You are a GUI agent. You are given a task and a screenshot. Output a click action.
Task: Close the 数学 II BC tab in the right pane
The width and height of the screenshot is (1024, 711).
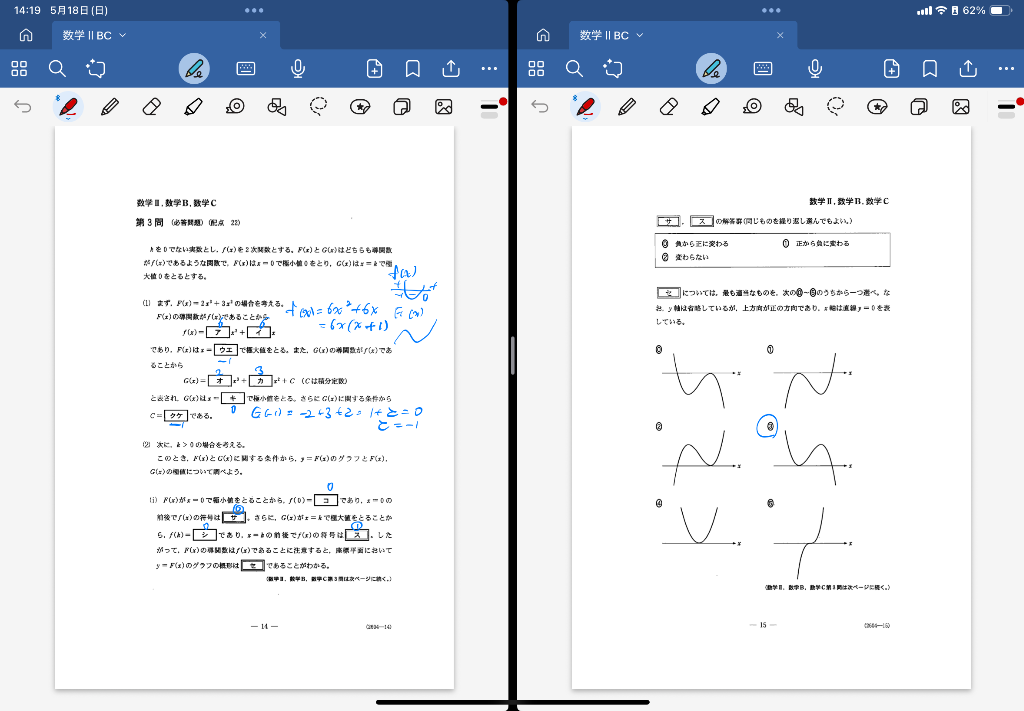click(781, 35)
